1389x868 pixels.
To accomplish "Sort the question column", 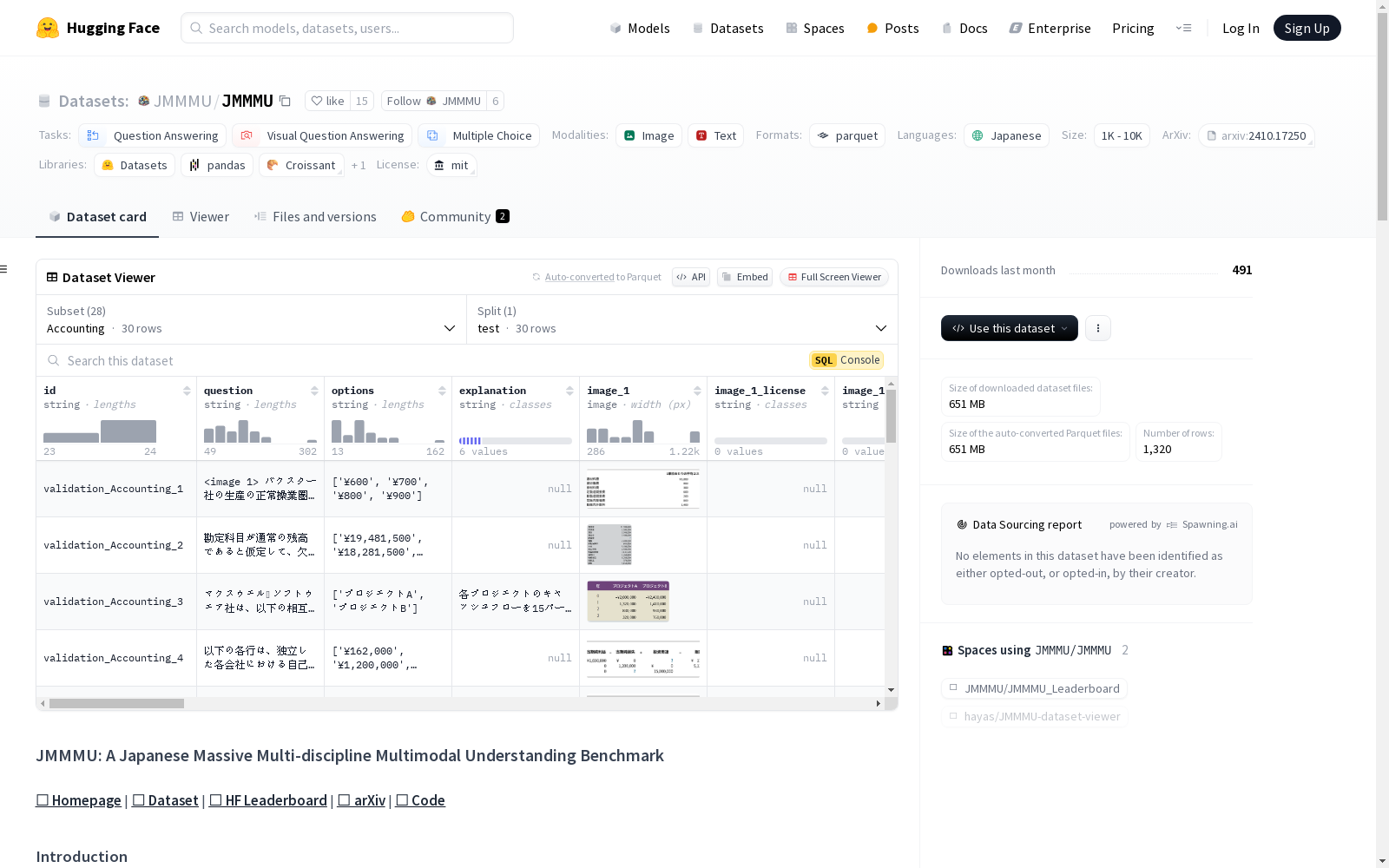I will (x=314, y=391).
